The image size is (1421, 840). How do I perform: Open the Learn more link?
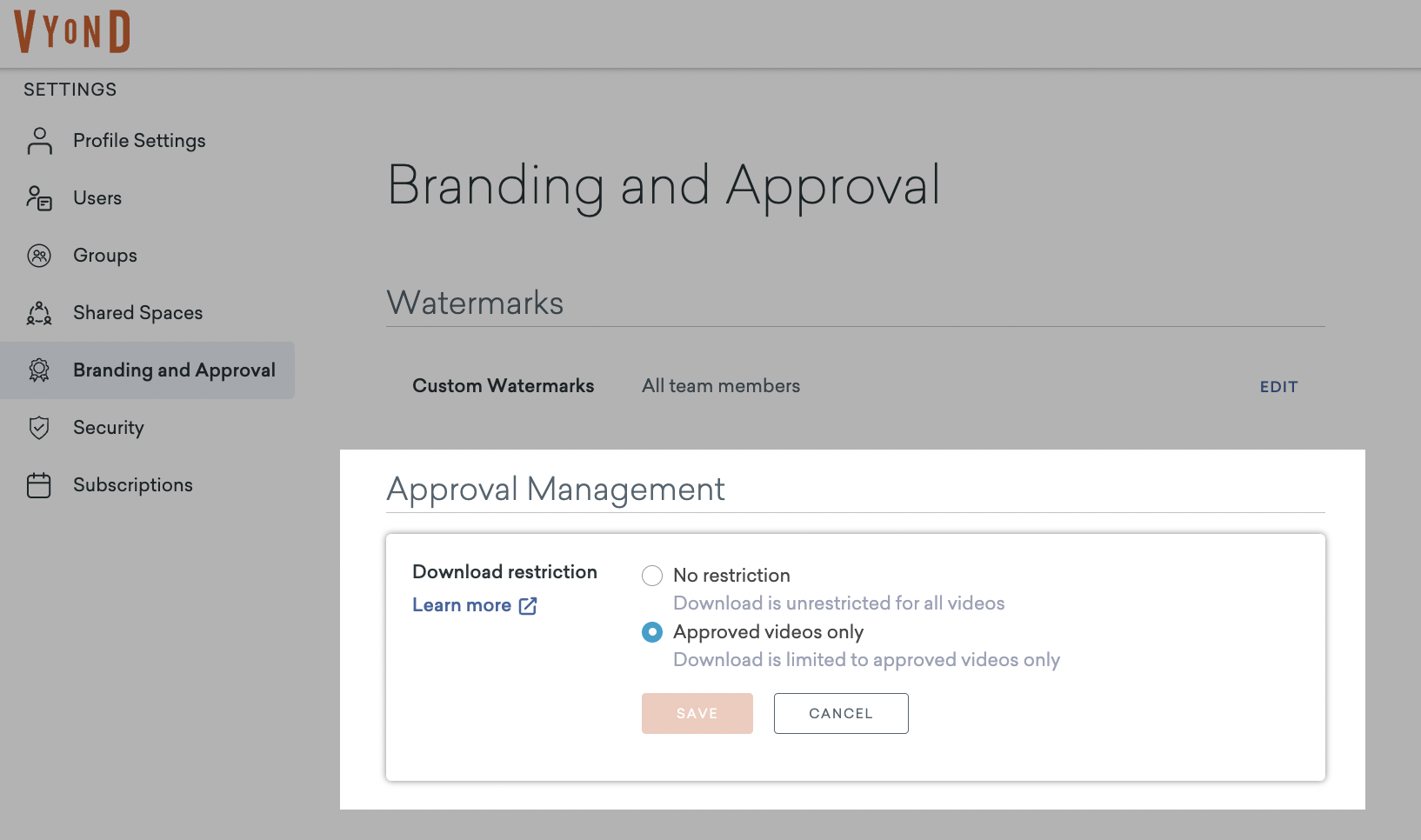pos(463,604)
